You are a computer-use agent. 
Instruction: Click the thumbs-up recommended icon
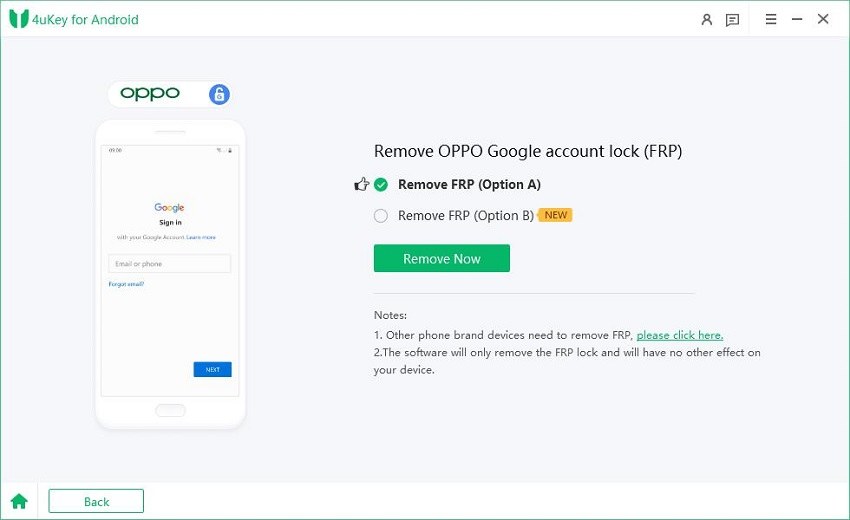click(x=361, y=184)
